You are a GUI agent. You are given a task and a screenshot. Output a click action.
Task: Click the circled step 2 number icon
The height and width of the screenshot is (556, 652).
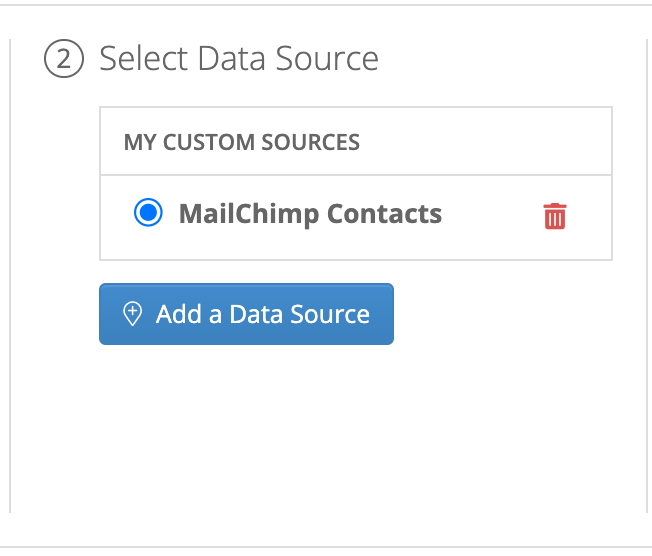64,59
